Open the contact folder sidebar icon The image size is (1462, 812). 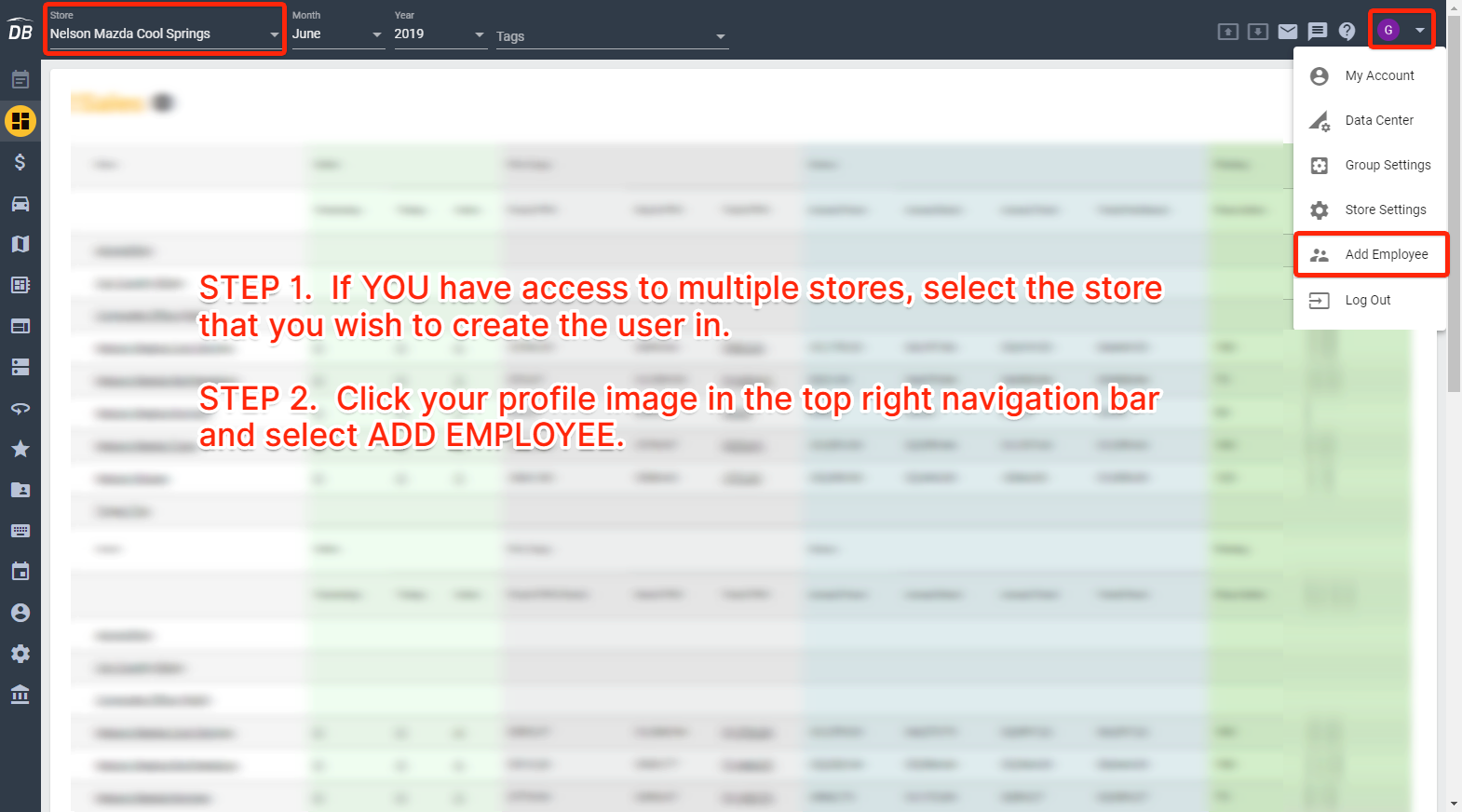pos(20,490)
